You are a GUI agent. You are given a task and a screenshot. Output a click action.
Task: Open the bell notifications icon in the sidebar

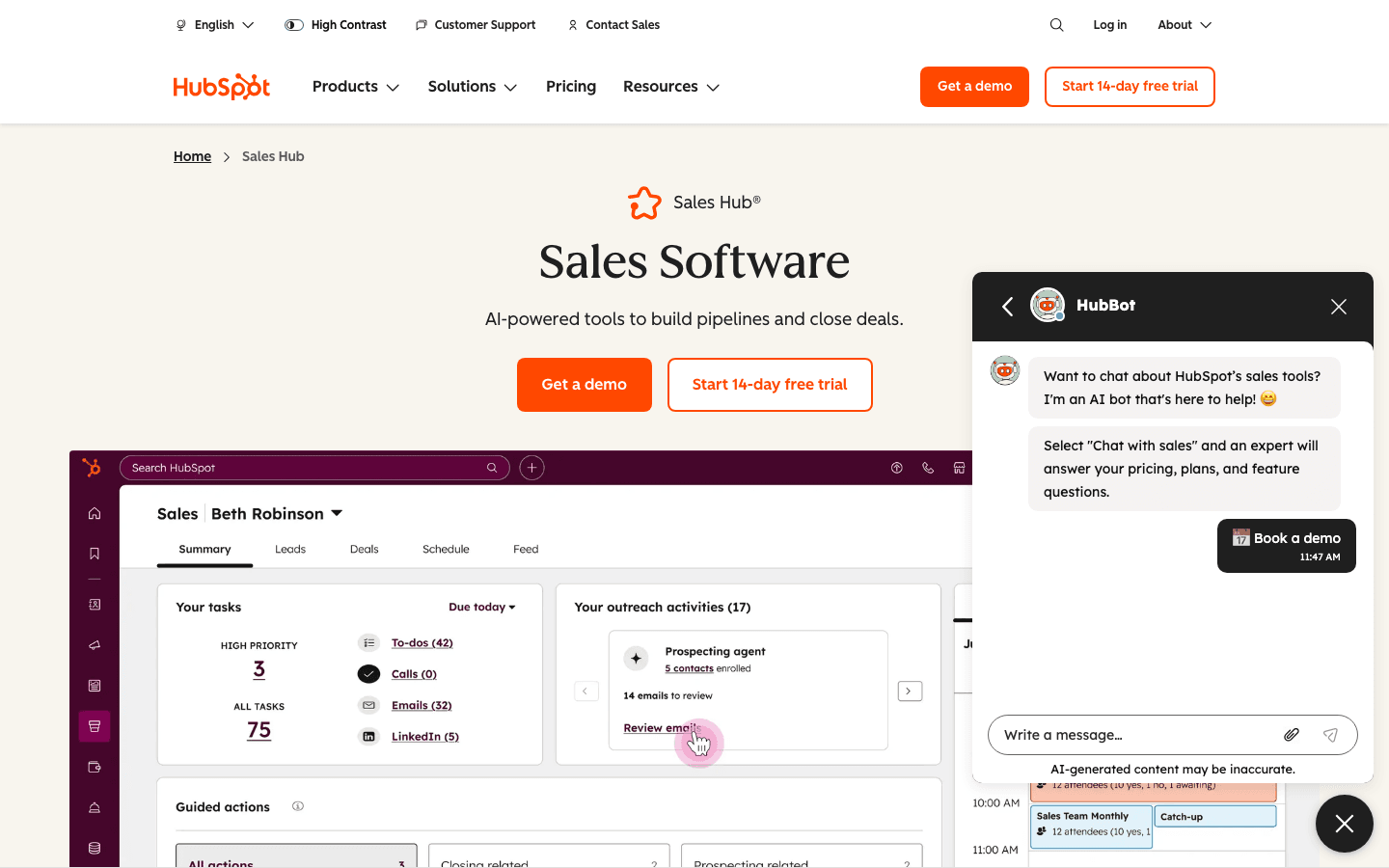(x=94, y=807)
